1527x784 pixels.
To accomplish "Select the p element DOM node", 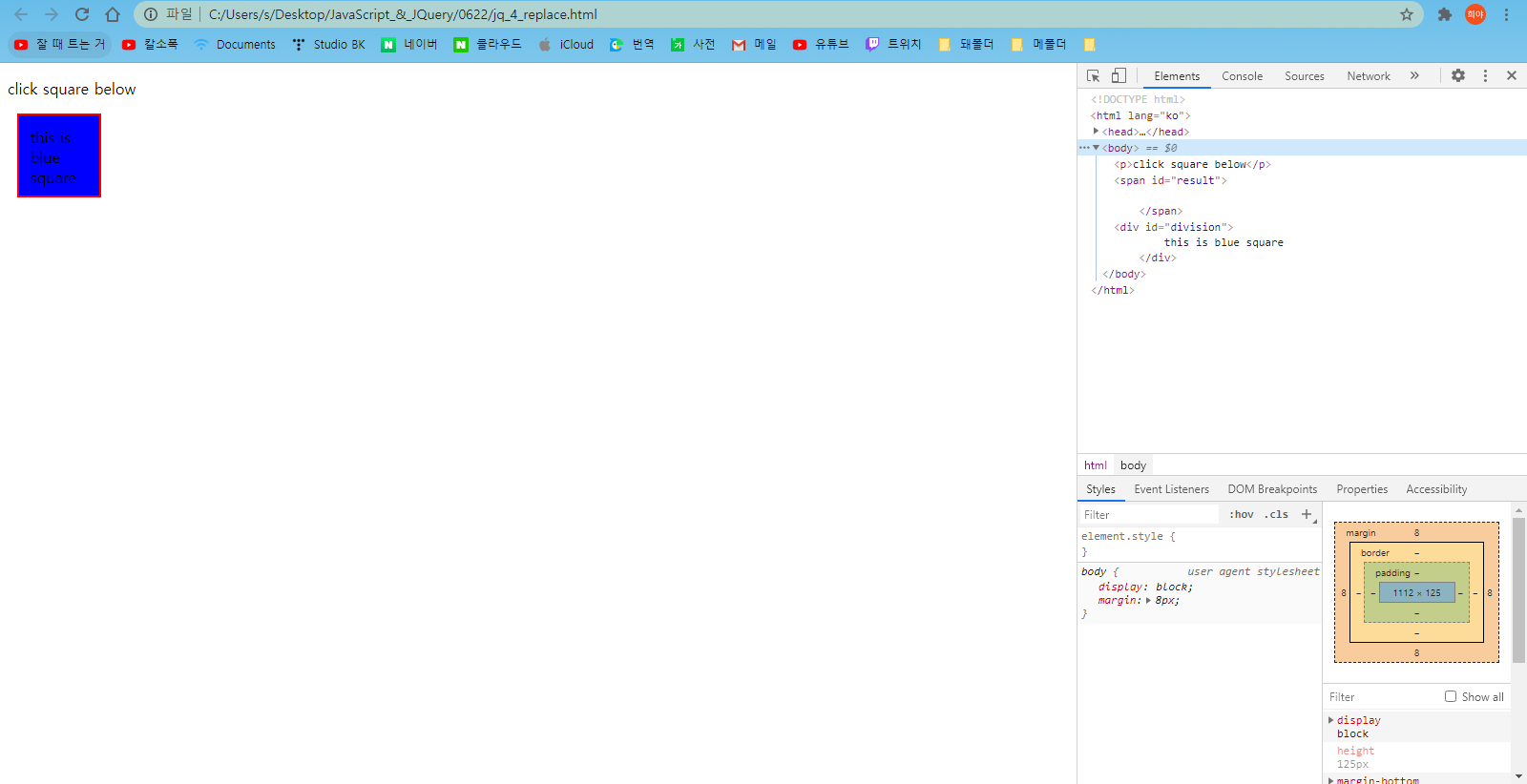I will coord(1192,164).
